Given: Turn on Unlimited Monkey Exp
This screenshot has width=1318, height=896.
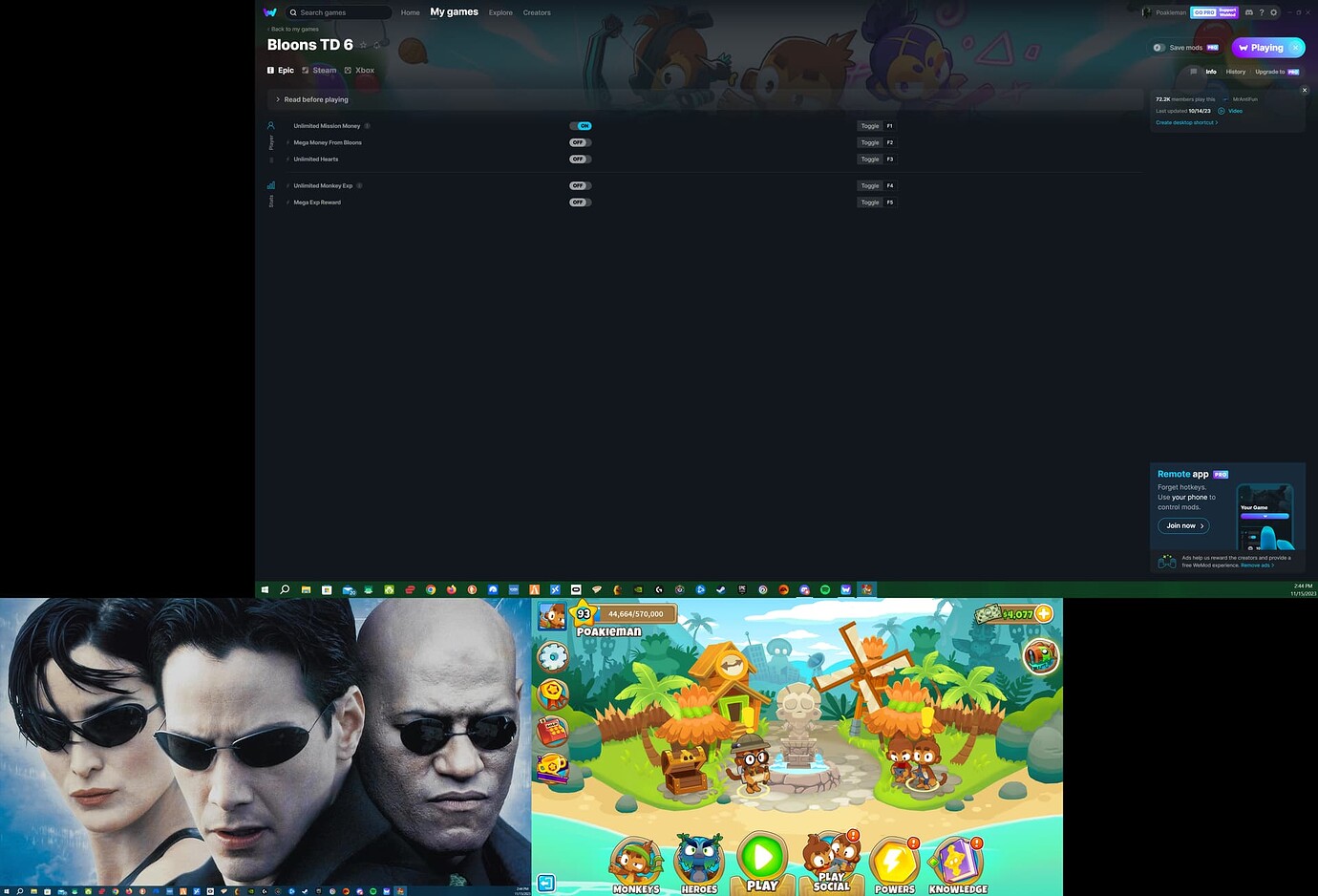Looking at the screenshot, I should click(580, 185).
